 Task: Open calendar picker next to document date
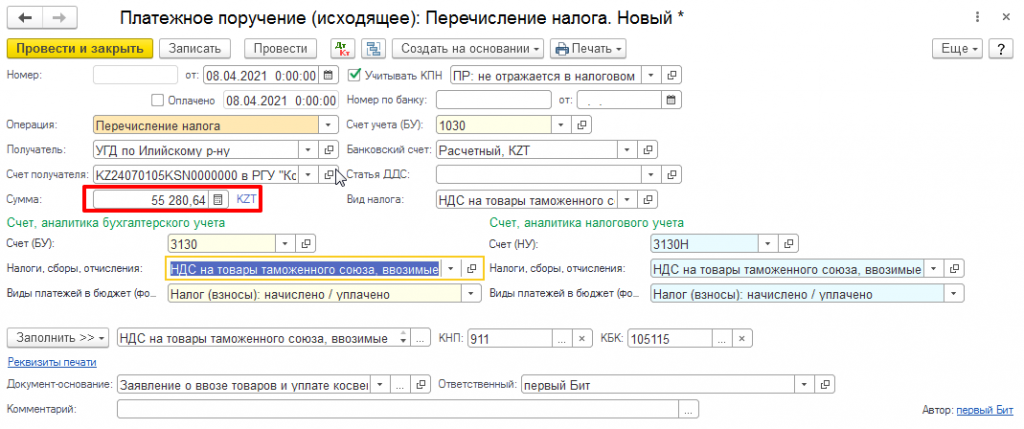click(x=328, y=75)
